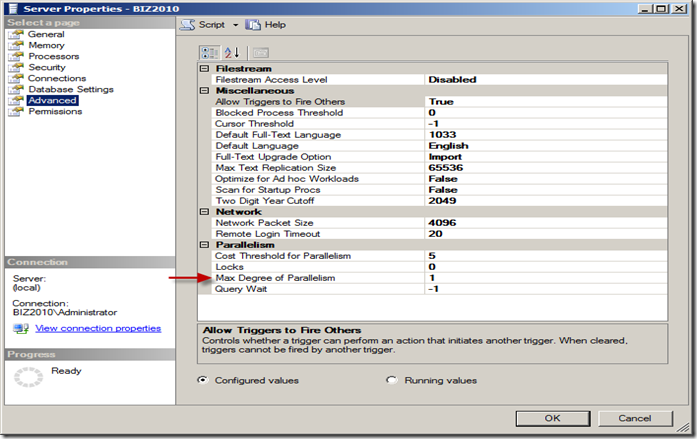Select the Advanced page

click(52, 100)
